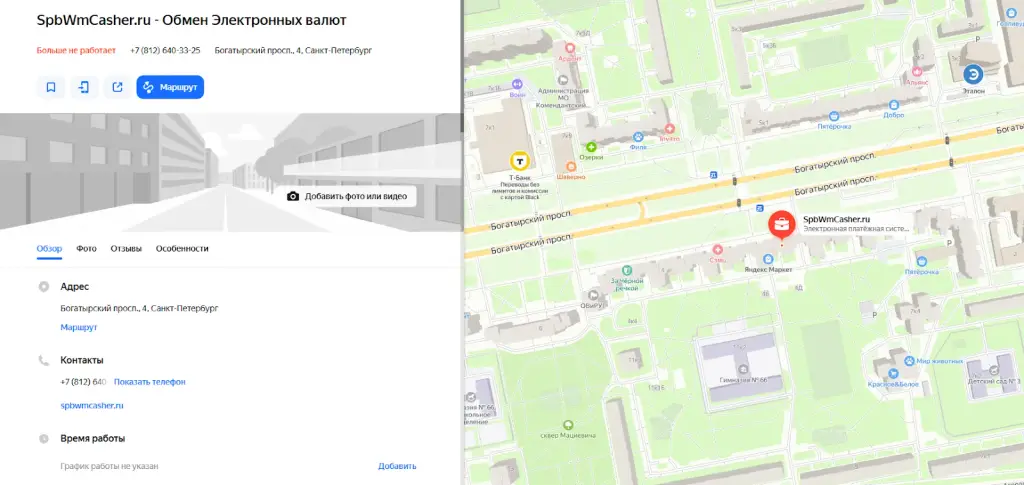Click Добавить next to working hours
Image resolution: width=1024 pixels, height=485 pixels.
[397, 466]
